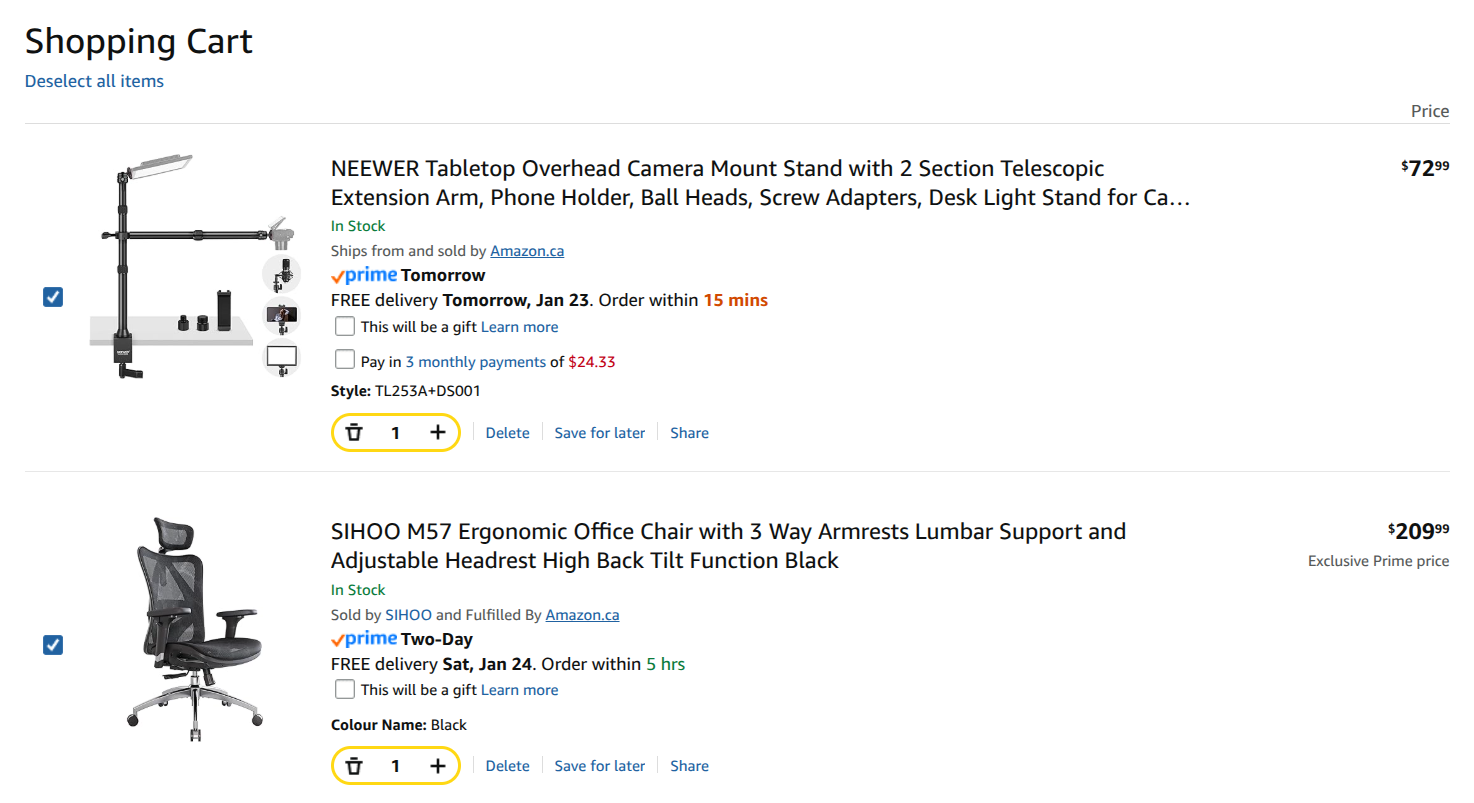
Task: Share the SIHOO office chair
Action: [689, 766]
